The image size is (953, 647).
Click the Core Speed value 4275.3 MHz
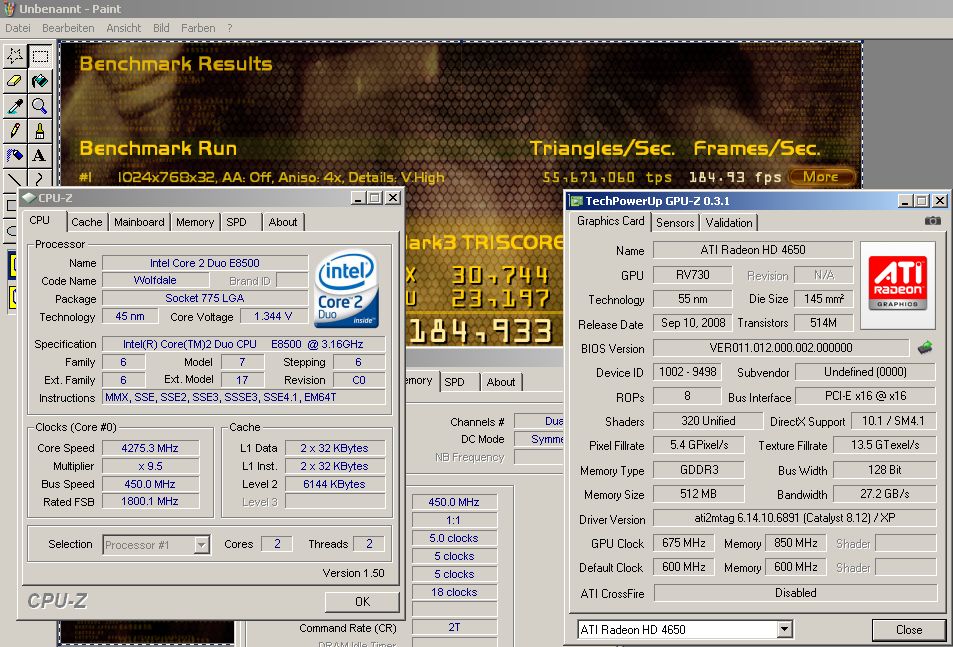(x=150, y=448)
